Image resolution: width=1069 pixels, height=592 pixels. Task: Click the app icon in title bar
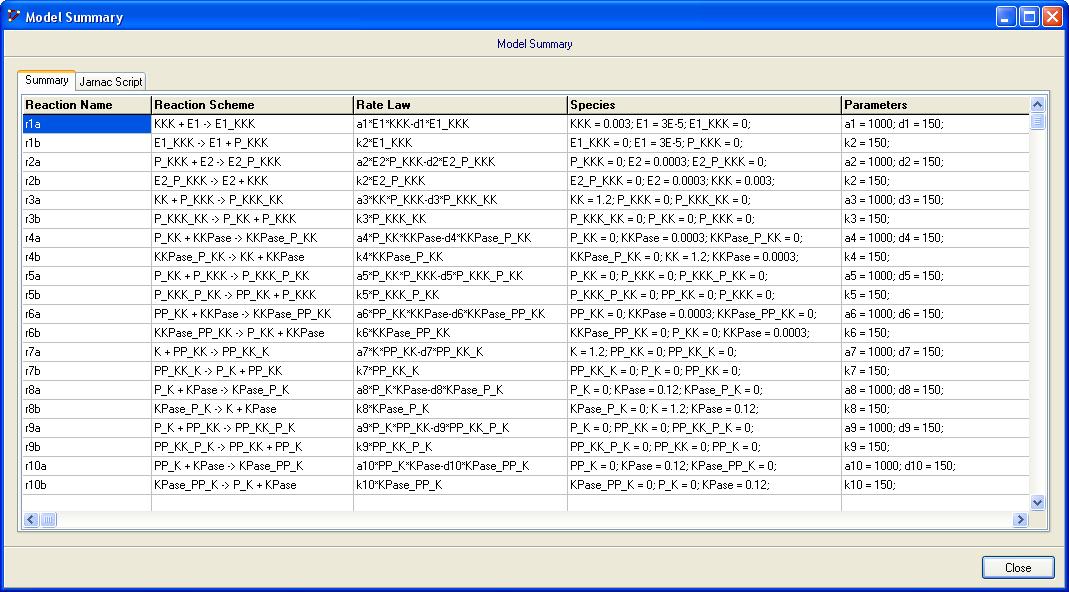(x=13, y=17)
